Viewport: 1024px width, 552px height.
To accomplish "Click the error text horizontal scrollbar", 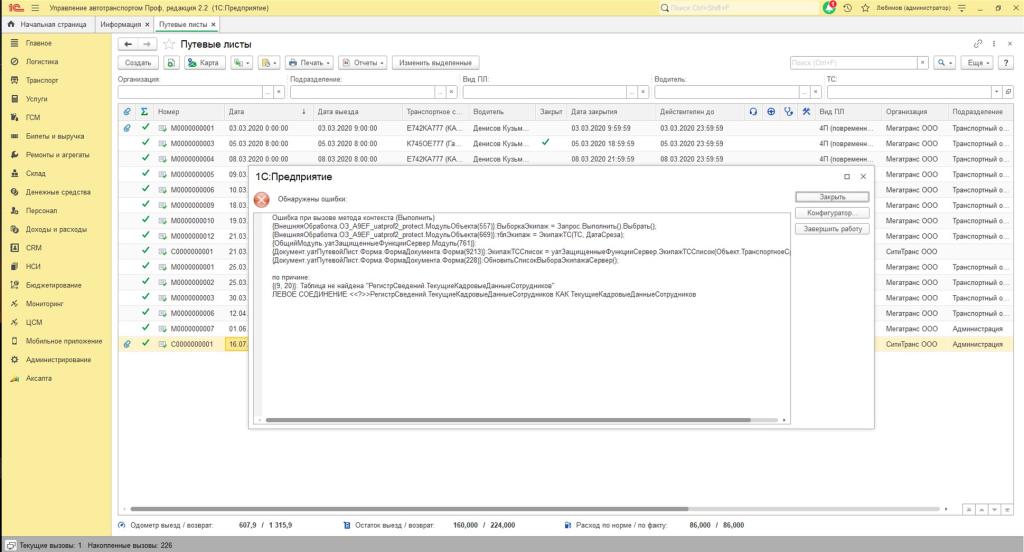I will click(x=508, y=420).
